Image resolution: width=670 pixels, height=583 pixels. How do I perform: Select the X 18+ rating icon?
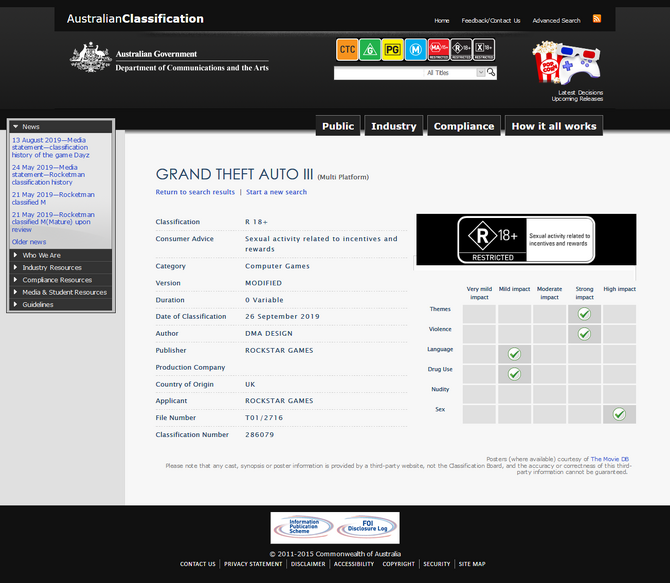pyautogui.click(x=484, y=49)
